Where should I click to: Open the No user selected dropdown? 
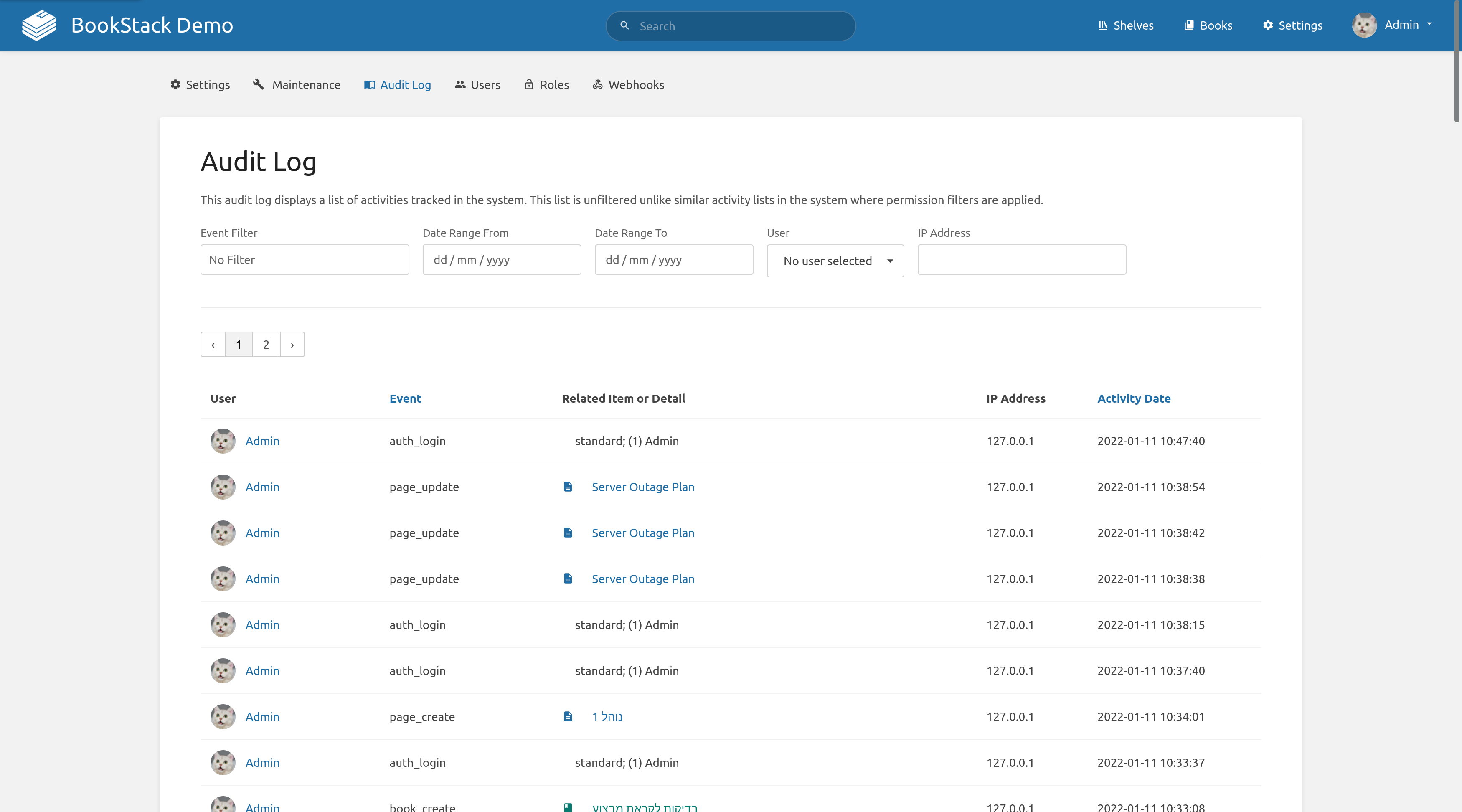click(x=835, y=261)
